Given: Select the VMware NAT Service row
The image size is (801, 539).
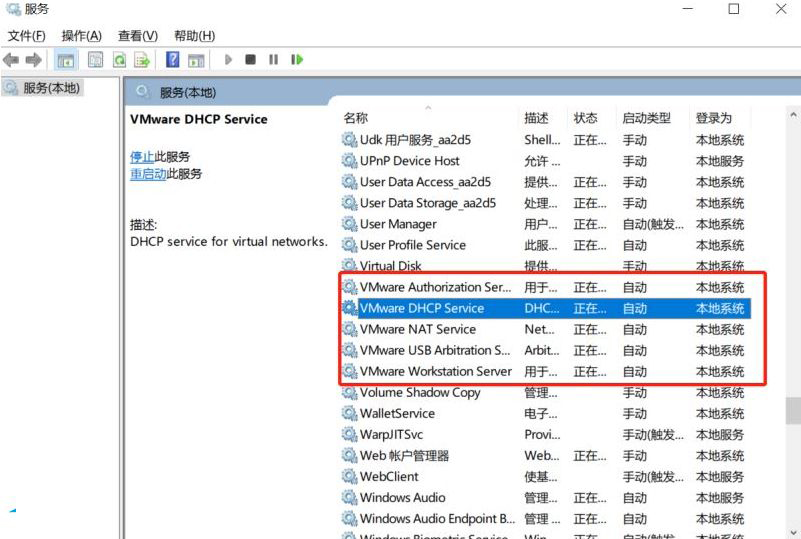Looking at the screenshot, I should pyautogui.click(x=545, y=330).
